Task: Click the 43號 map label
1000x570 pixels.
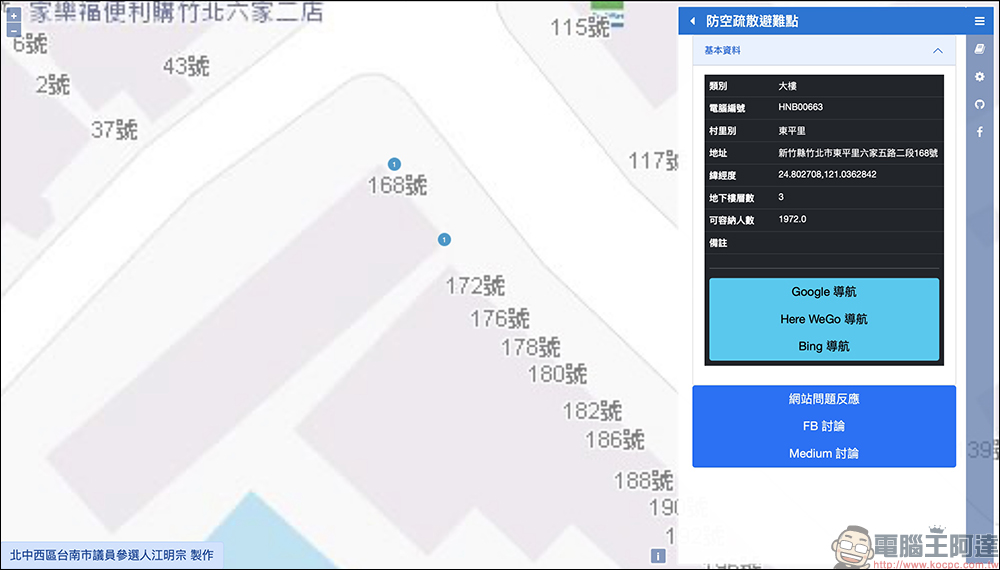Action: click(186, 66)
